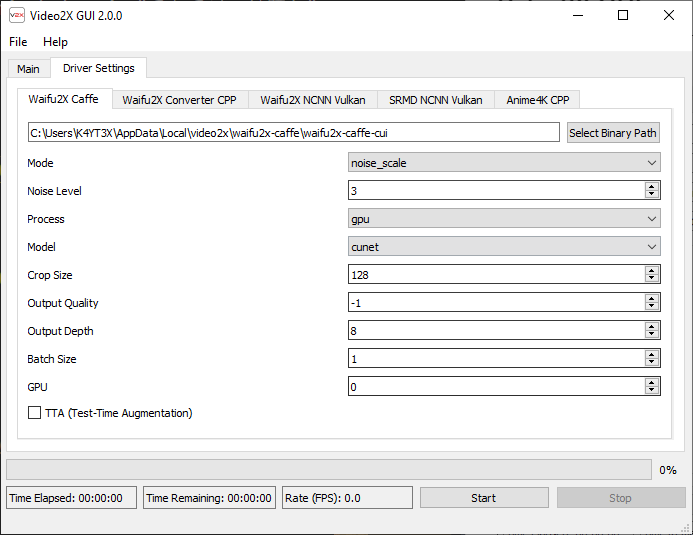Open the Waifu2X NCNN Vulkan tab

coord(312,100)
